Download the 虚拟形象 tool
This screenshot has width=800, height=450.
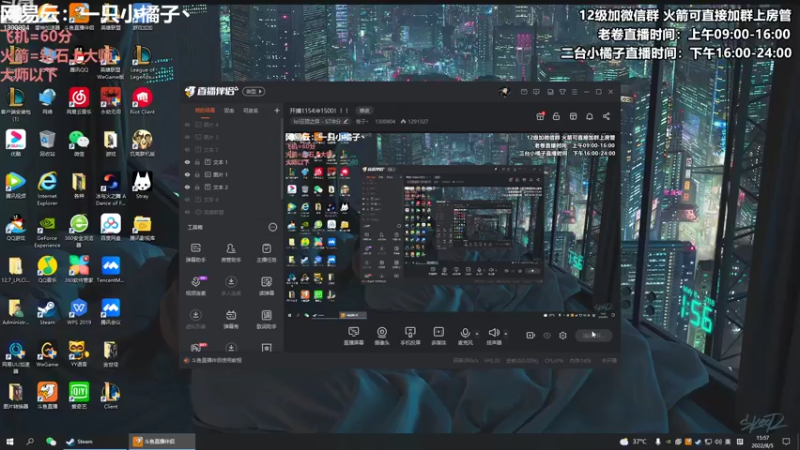point(195,319)
